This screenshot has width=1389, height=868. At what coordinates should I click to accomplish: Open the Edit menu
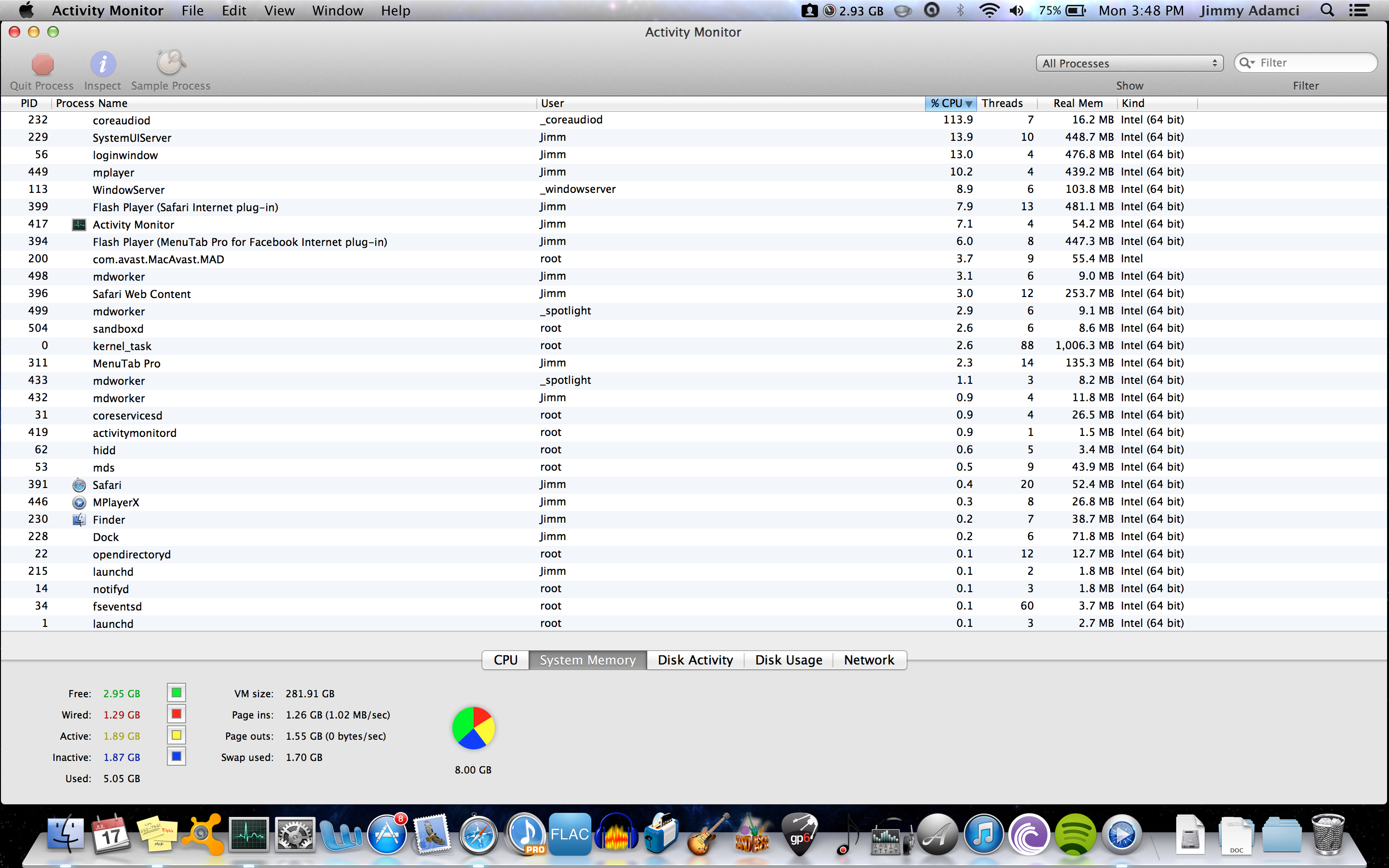click(x=233, y=10)
